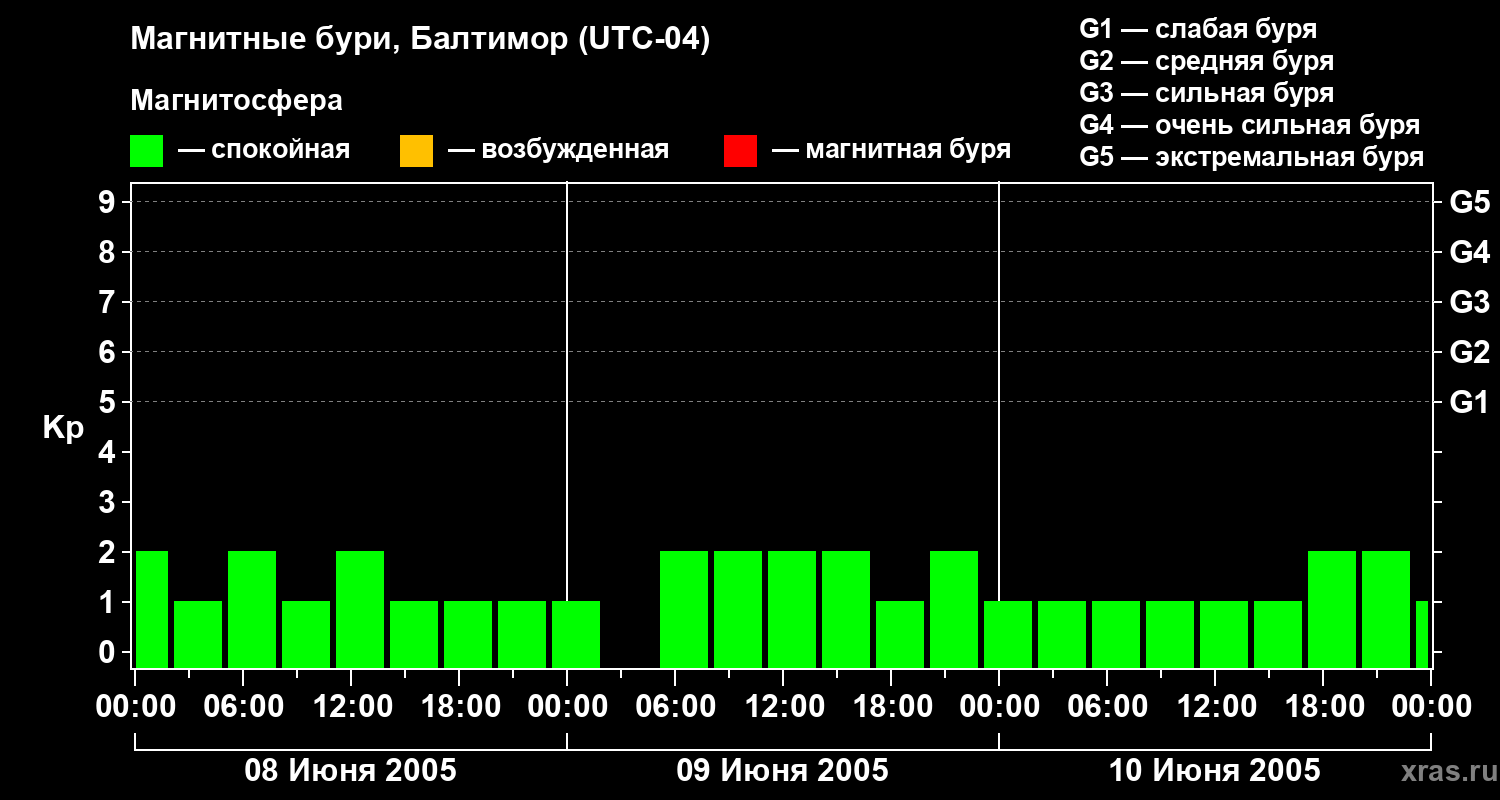Select the 06:00–09:00 bar on 09 Июня
This screenshot has width=1500, height=800.
[684, 609]
